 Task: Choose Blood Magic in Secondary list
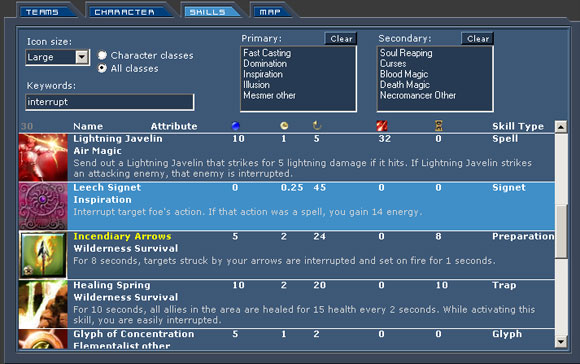click(404, 74)
